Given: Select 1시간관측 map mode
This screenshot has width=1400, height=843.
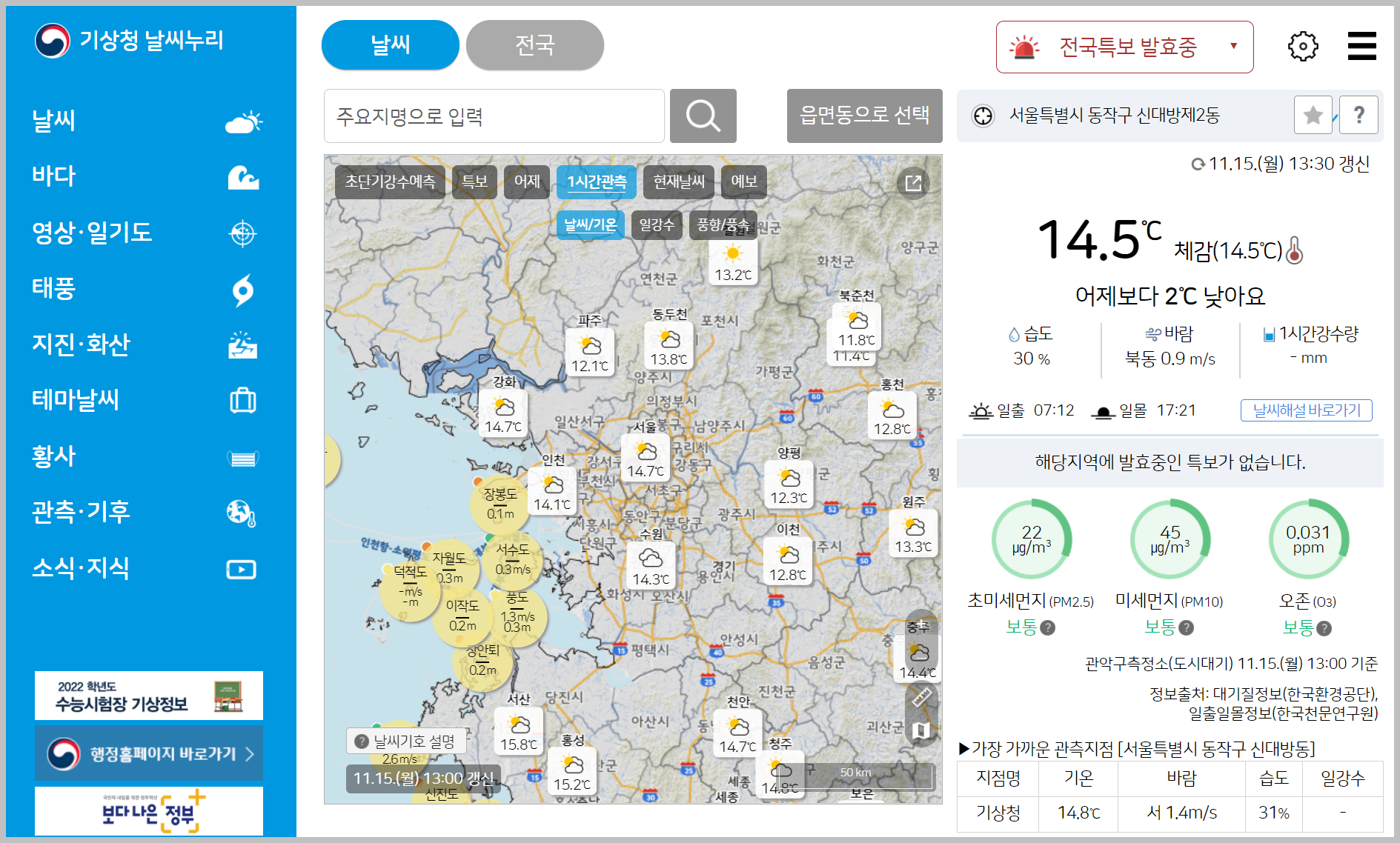Looking at the screenshot, I should point(597,181).
